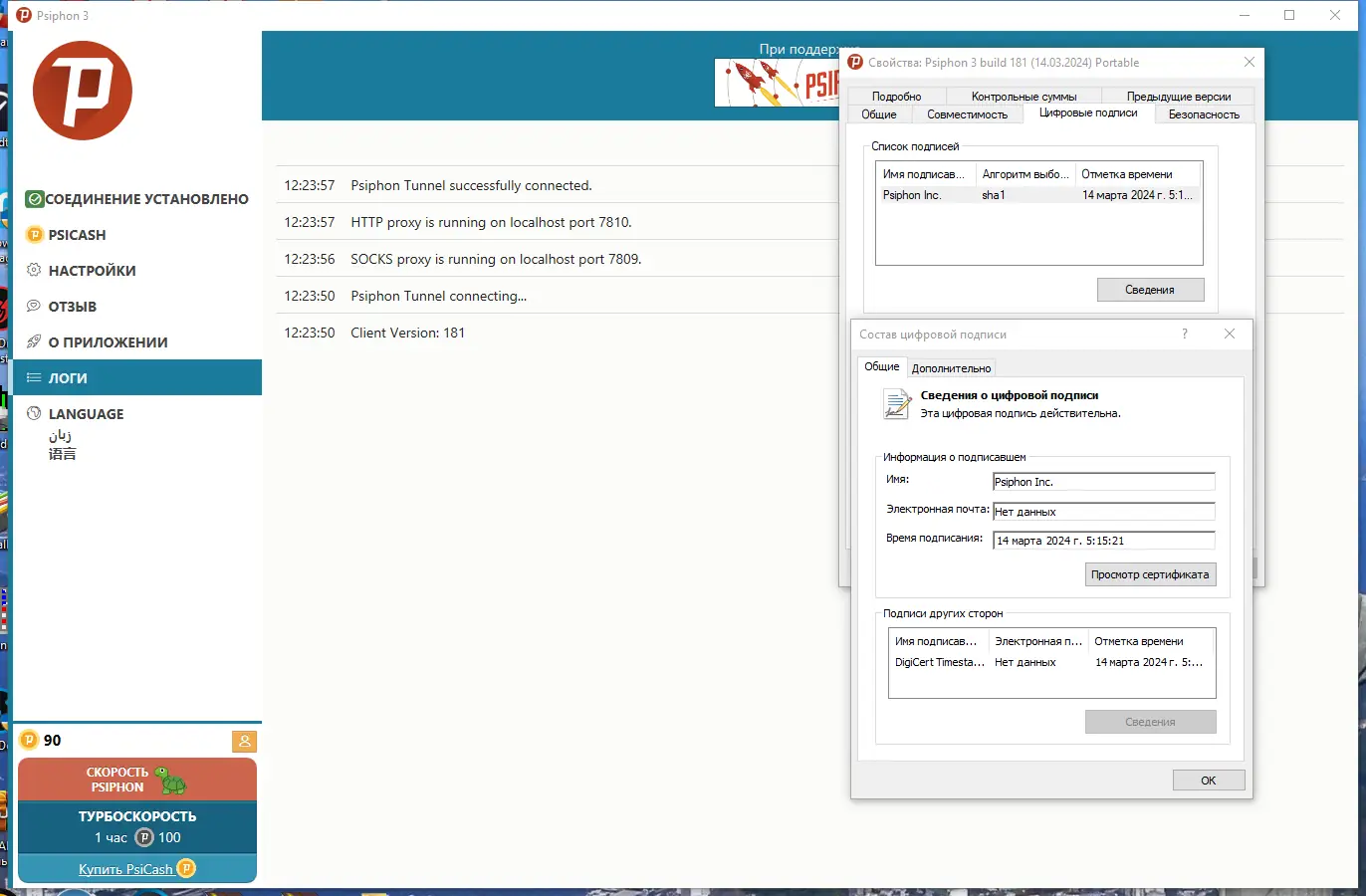The width and height of the screenshot is (1366, 896).
Task: Select ЛОГИ logs section
Action: click(137, 377)
